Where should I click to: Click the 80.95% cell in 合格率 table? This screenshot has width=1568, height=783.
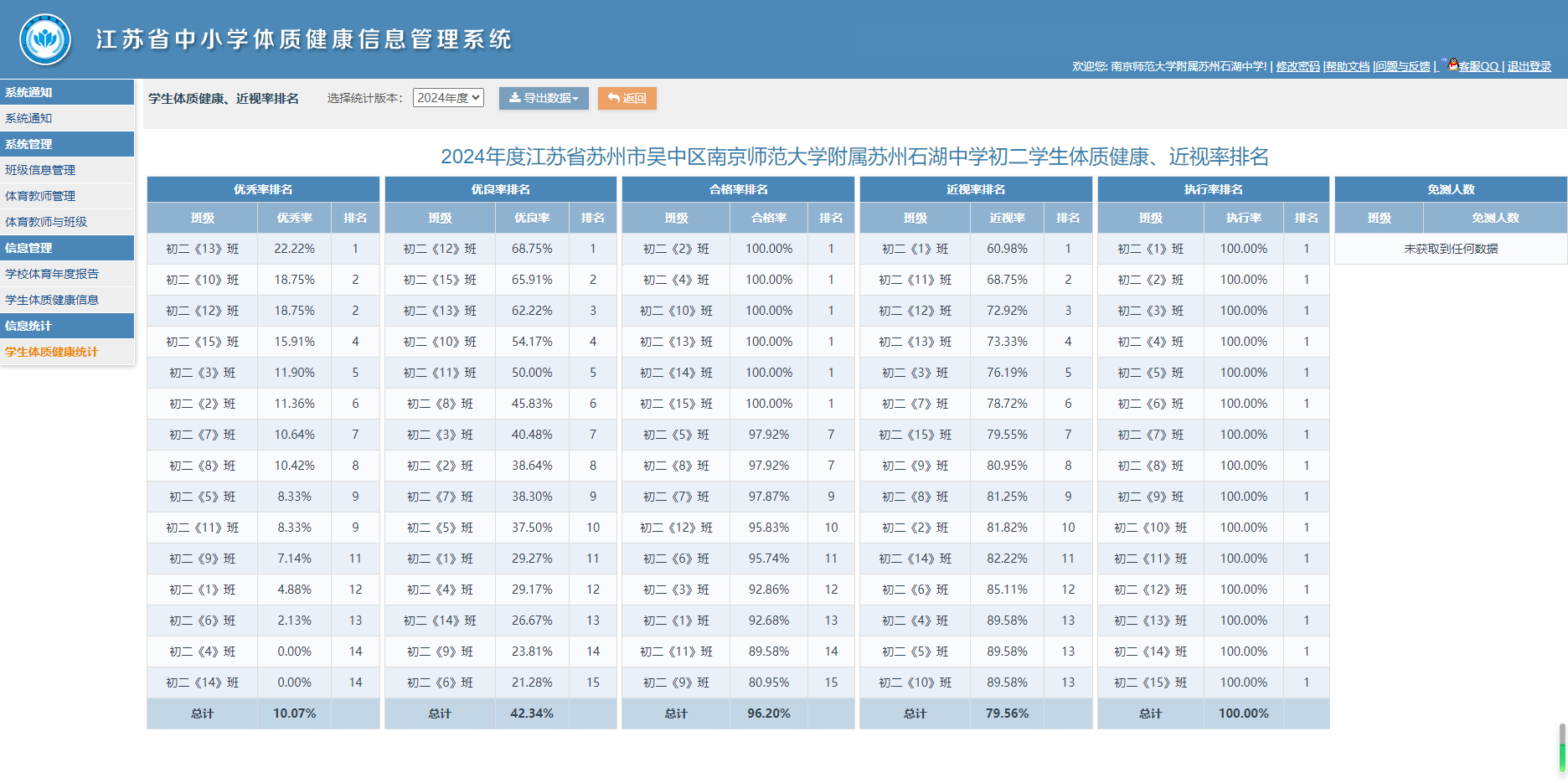tap(769, 683)
